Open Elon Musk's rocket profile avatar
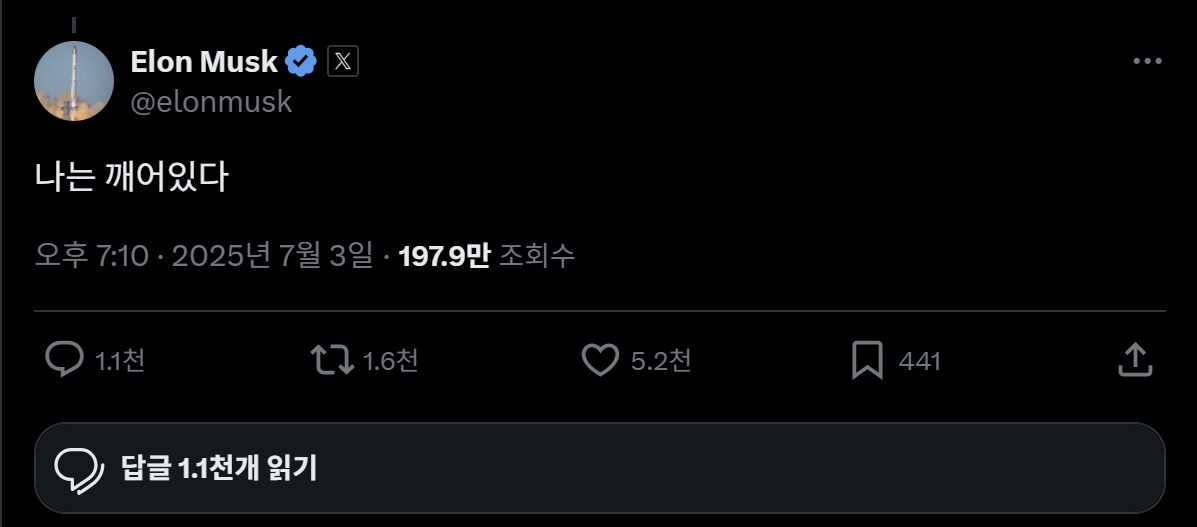 74,81
